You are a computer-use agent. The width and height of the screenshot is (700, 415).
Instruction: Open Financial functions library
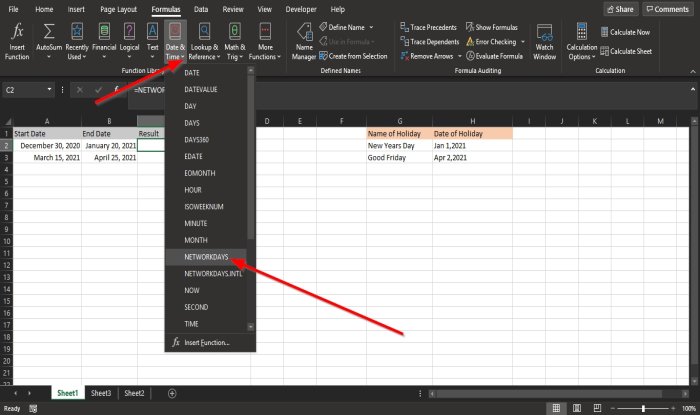click(x=103, y=40)
